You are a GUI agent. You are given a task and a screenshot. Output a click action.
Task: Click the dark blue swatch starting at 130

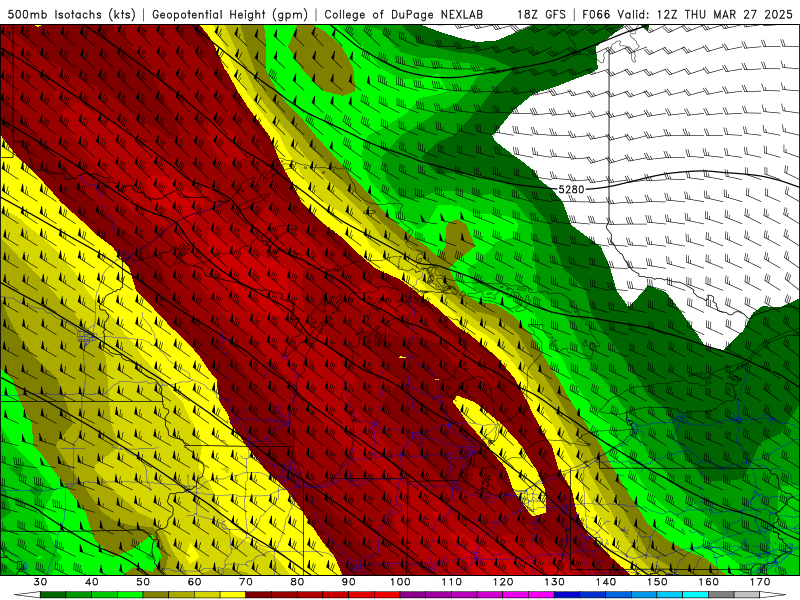point(567,595)
